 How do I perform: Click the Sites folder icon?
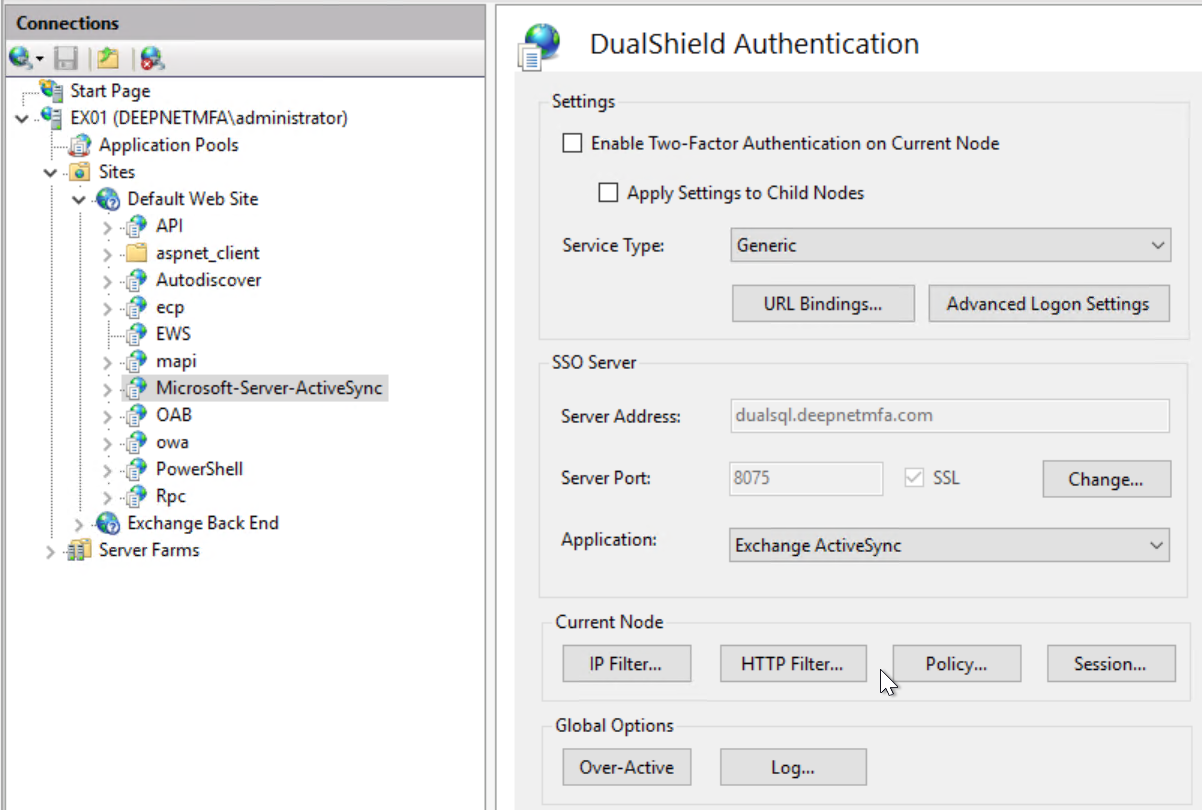tap(81, 172)
